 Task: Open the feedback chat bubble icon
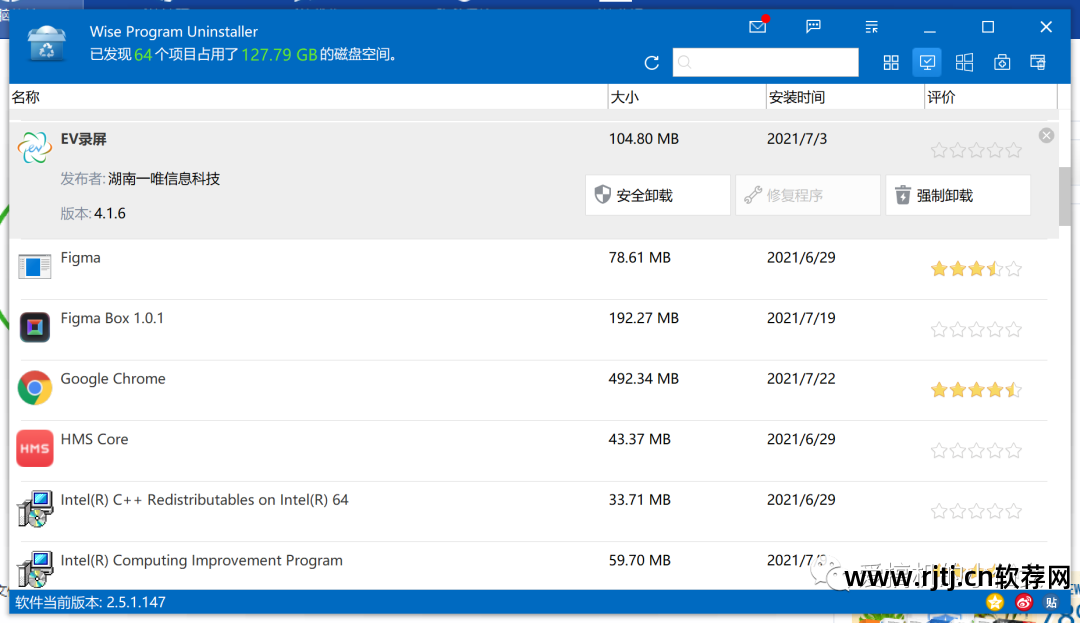[x=814, y=27]
